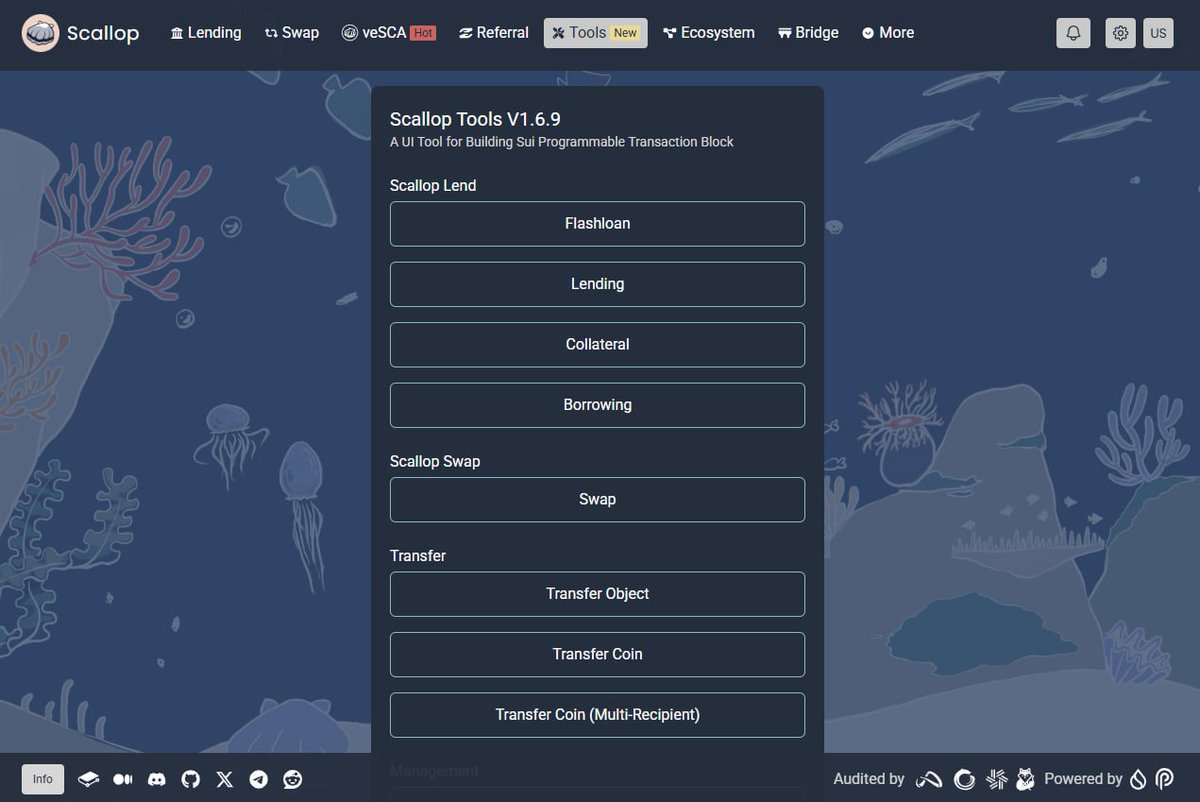Choose the Borrowing tool
This screenshot has height=802, width=1200.
pos(597,405)
